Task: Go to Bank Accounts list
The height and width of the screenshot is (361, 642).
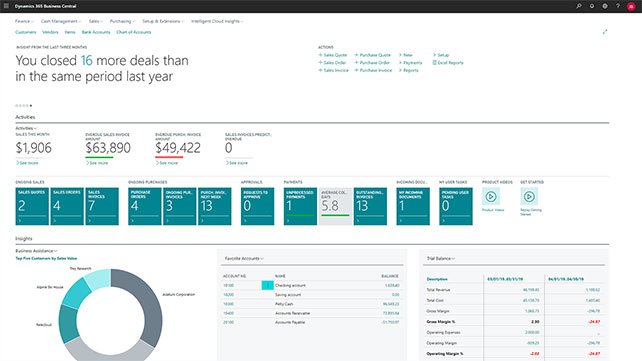Action: point(96,32)
